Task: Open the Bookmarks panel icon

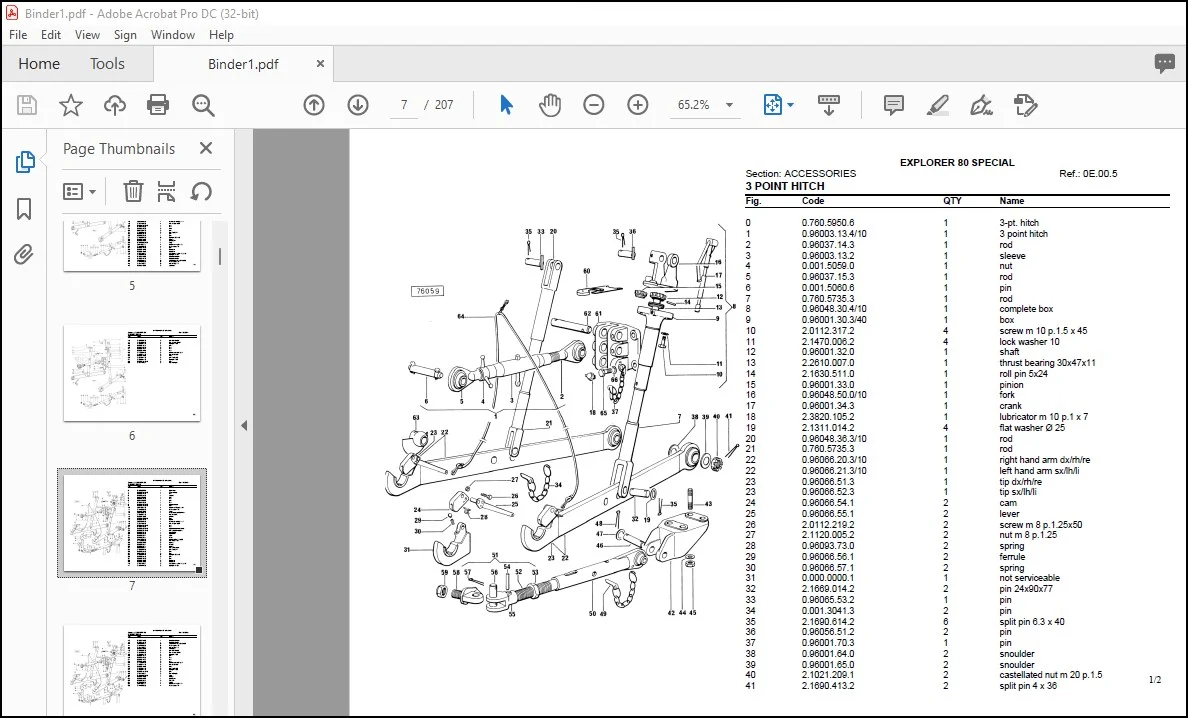Action: [x=24, y=209]
